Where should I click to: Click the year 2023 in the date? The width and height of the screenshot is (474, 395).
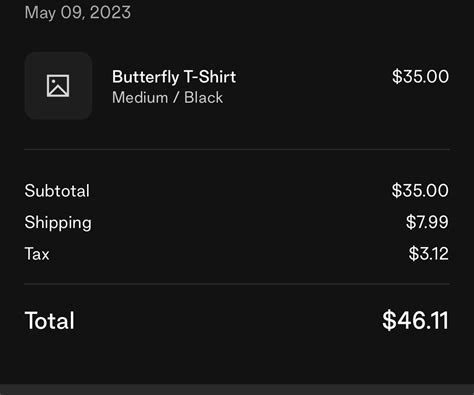pos(110,13)
